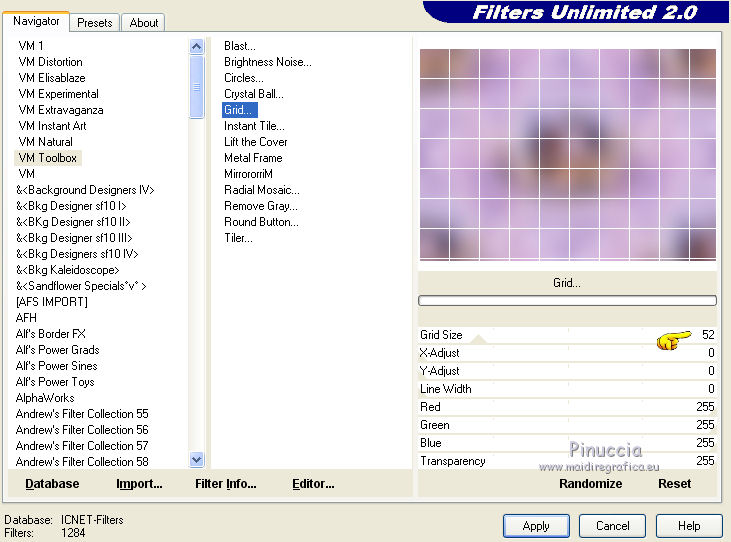Select AFH category
This screenshot has height=542, width=731.
(26, 318)
